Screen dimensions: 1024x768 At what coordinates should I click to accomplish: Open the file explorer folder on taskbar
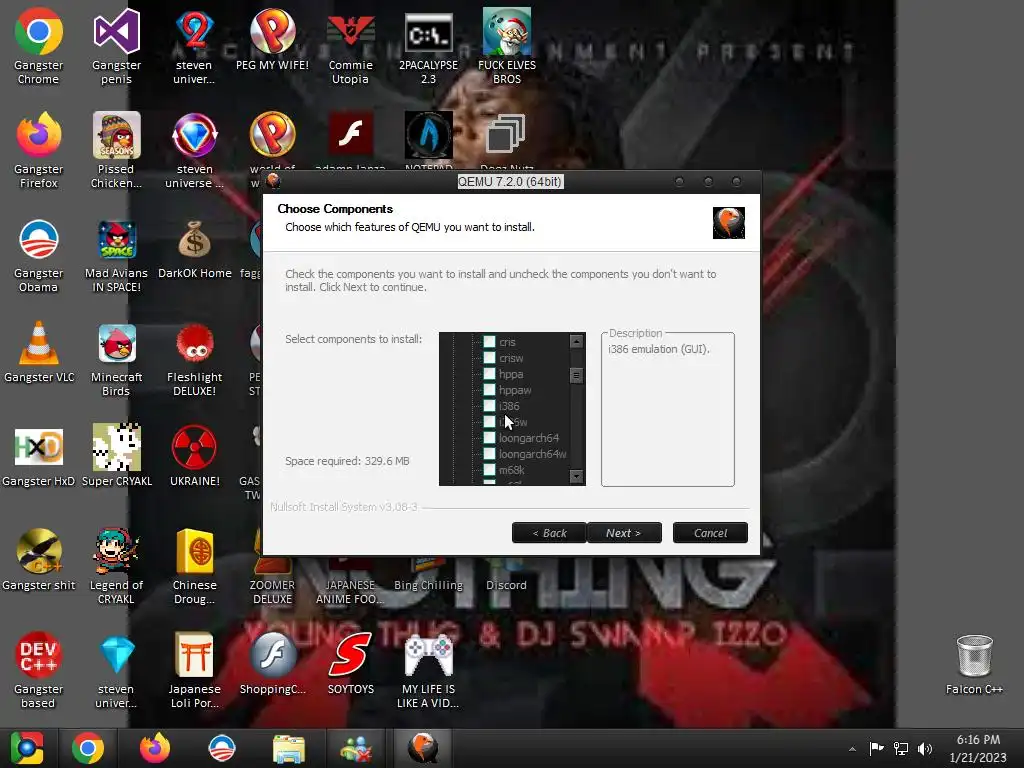288,748
